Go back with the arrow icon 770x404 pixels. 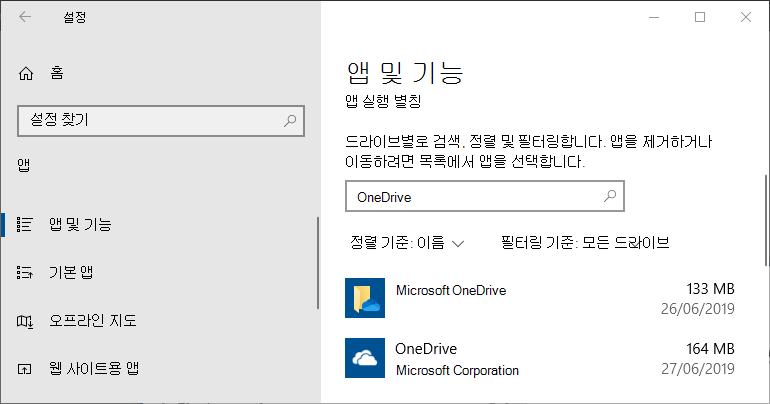[25, 17]
